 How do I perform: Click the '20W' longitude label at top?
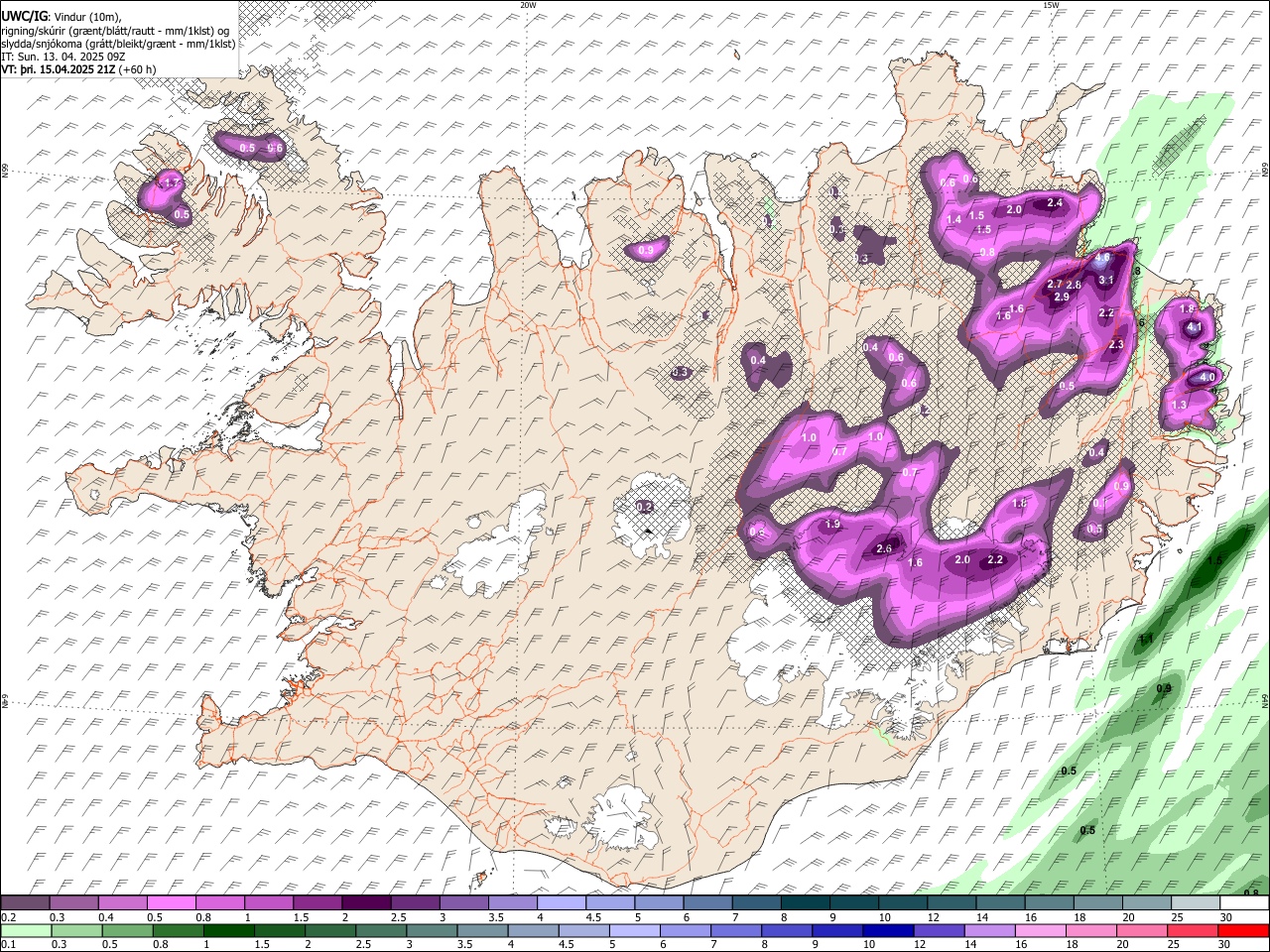[527, 5]
